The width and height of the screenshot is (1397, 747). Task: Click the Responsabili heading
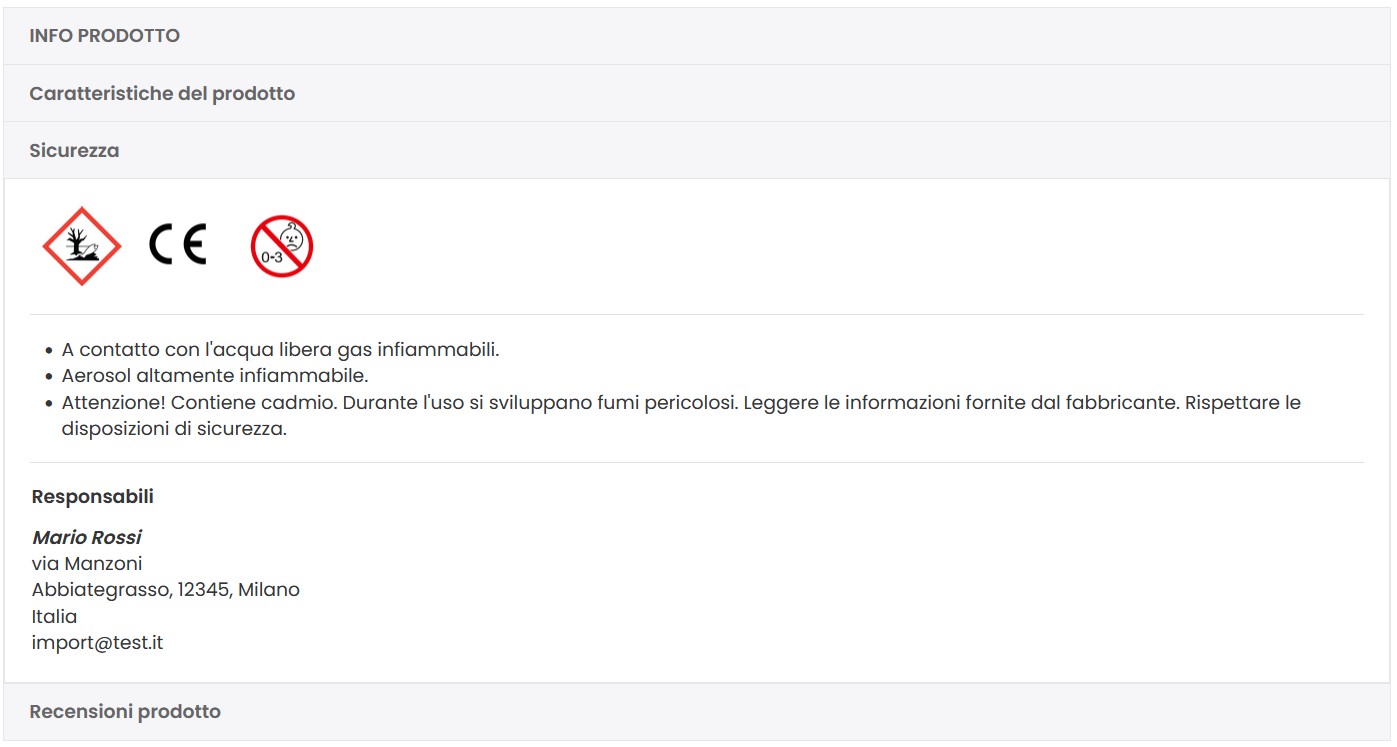(93, 496)
